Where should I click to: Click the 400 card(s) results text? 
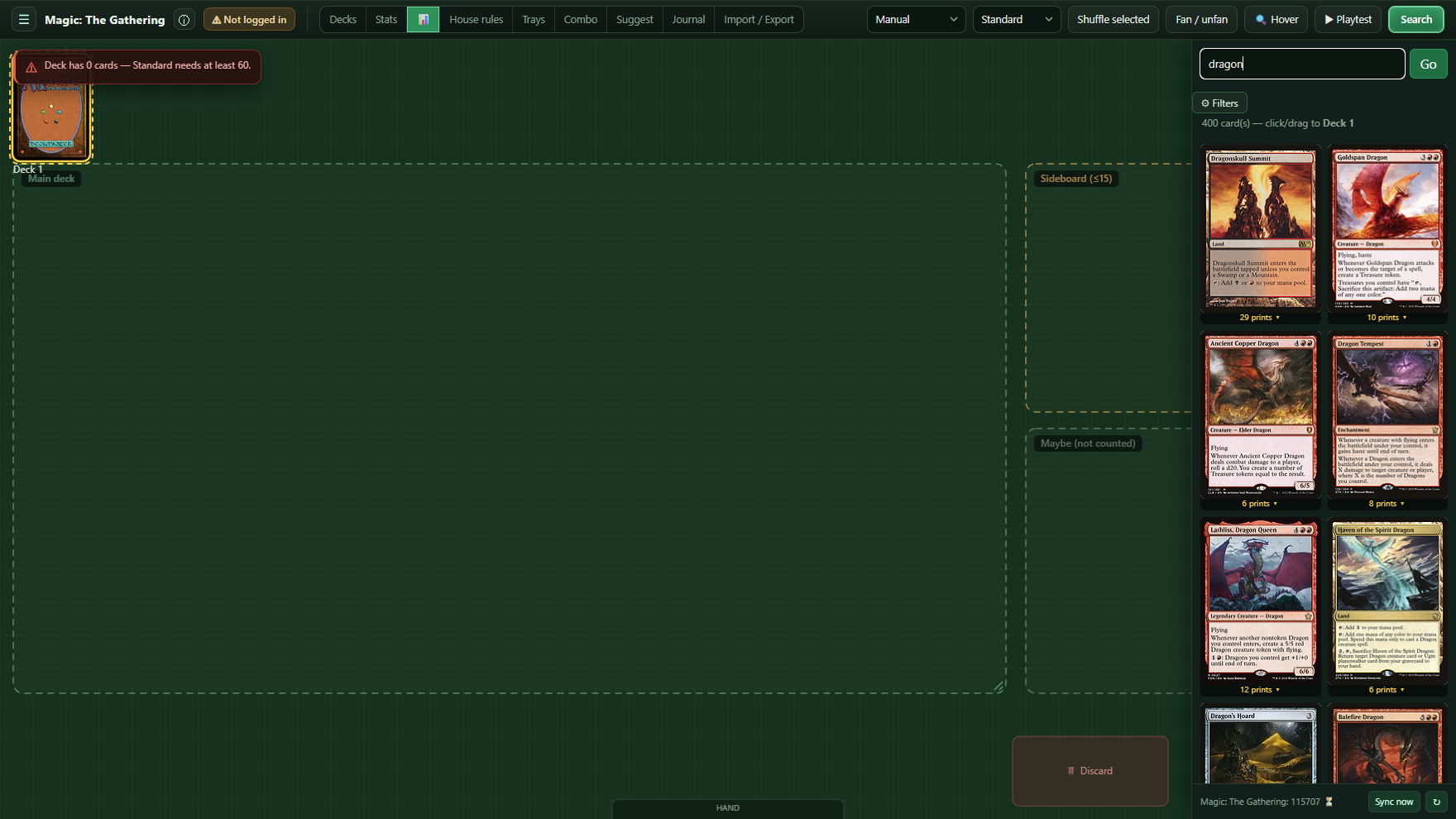(1277, 123)
